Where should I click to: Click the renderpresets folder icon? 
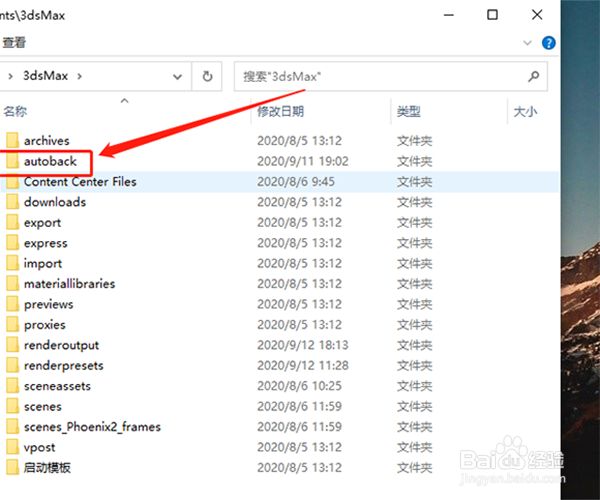pos(12,365)
